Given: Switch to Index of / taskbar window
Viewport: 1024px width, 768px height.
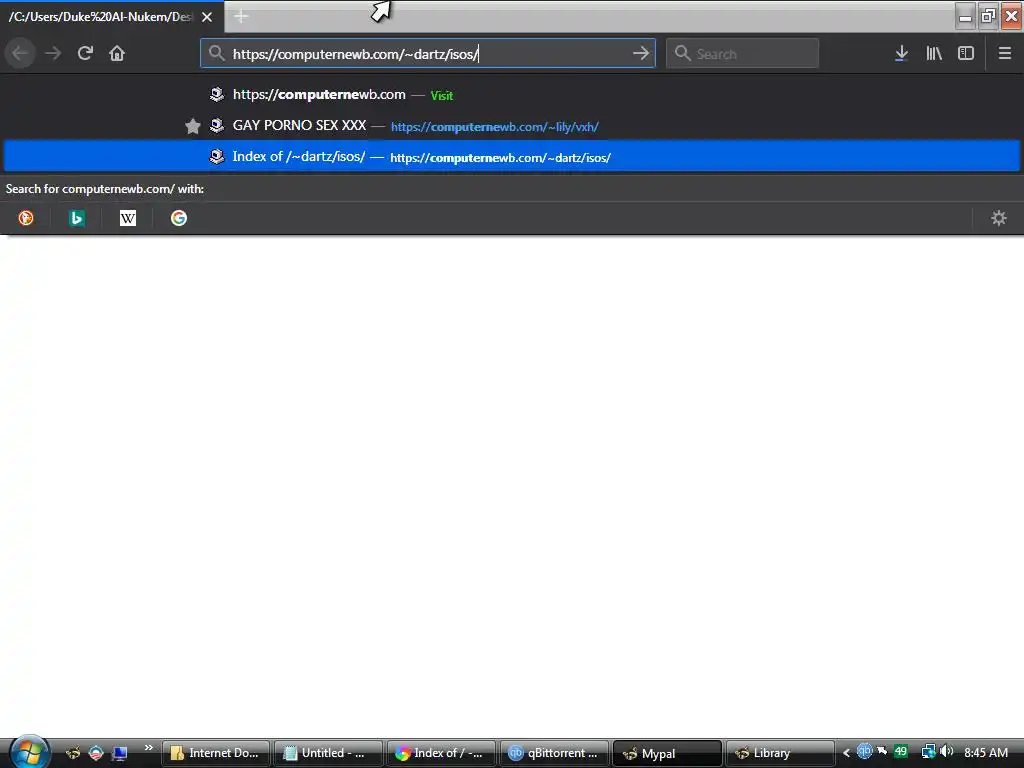Looking at the screenshot, I should coord(440,753).
